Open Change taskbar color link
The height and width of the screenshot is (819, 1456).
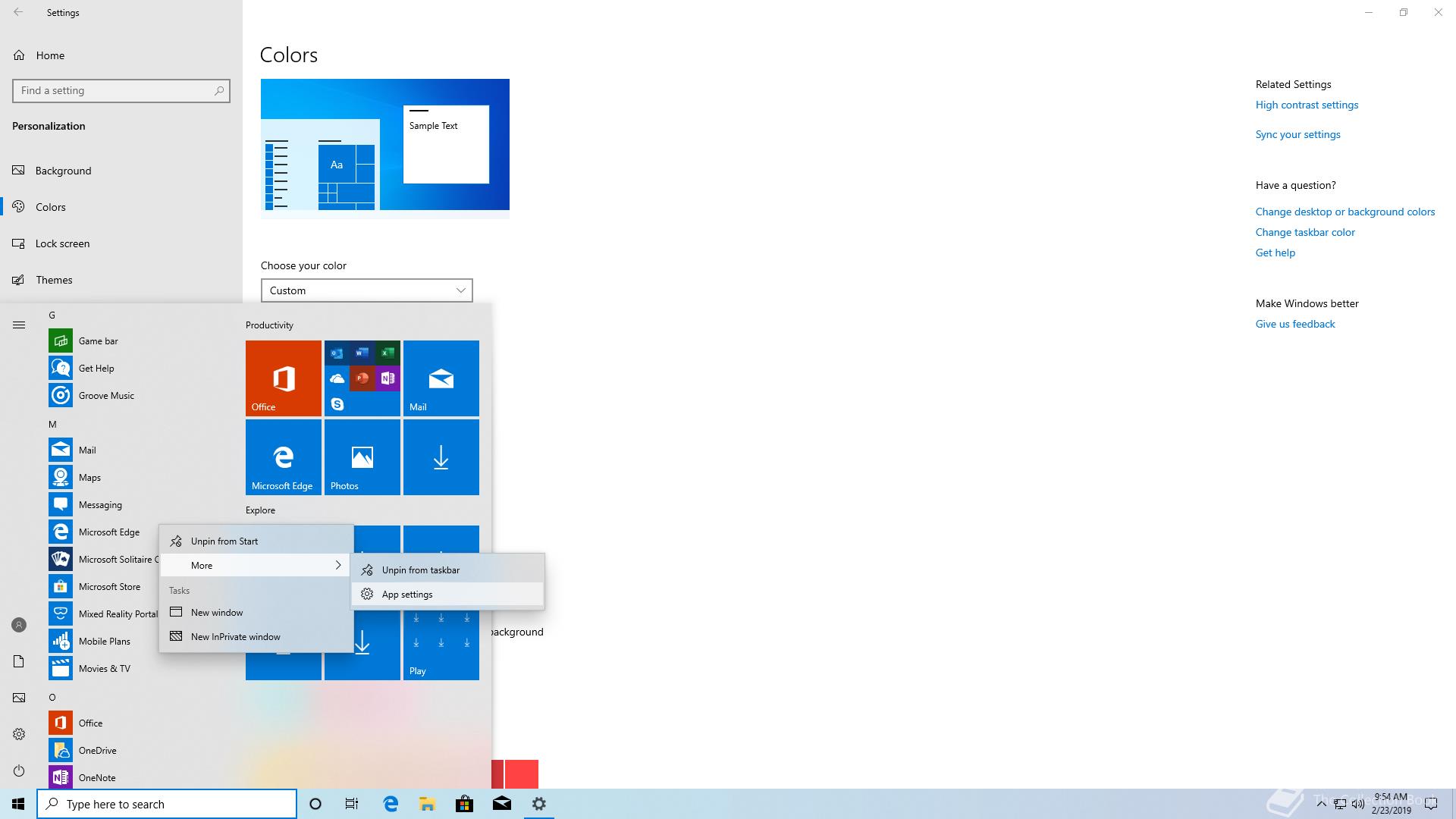(x=1305, y=232)
